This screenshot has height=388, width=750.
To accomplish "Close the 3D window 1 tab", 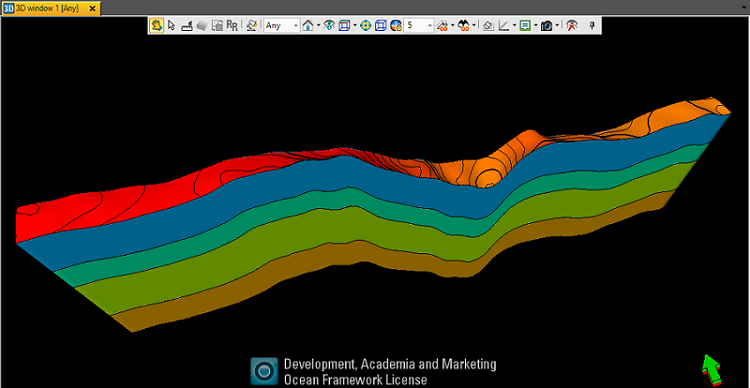I will [93, 9].
